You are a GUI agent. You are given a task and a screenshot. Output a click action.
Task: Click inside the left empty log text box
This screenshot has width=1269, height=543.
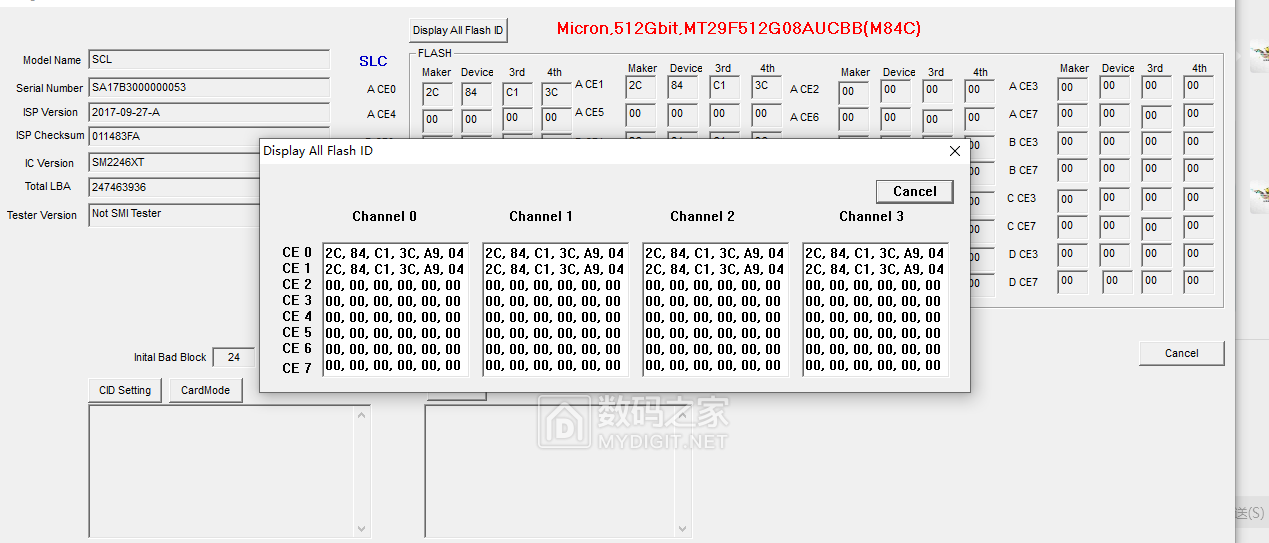pyautogui.click(x=221, y=472)
